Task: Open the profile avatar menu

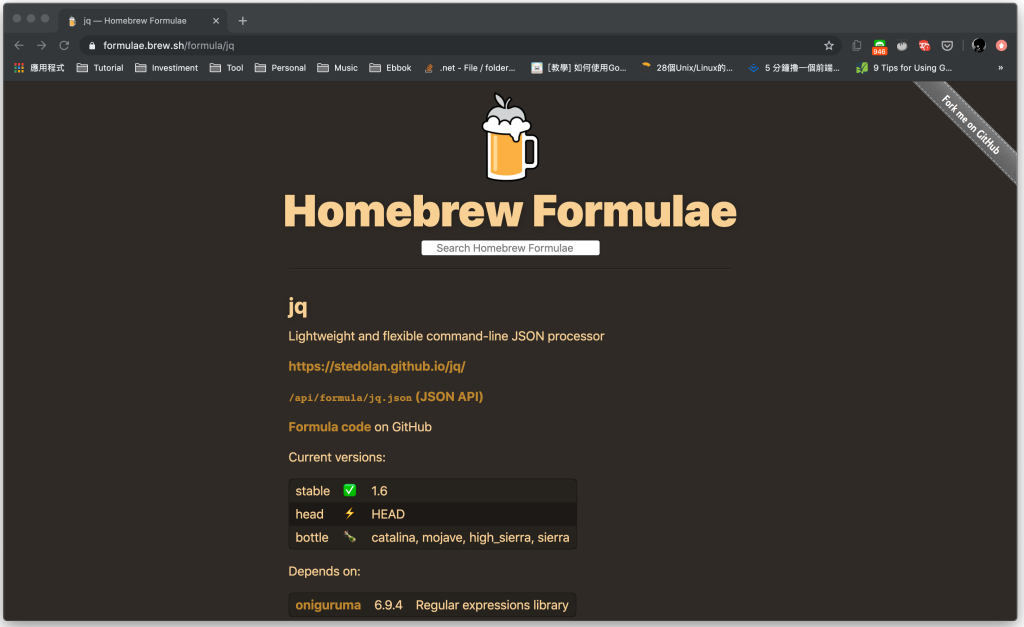Action: pos(978,45)
